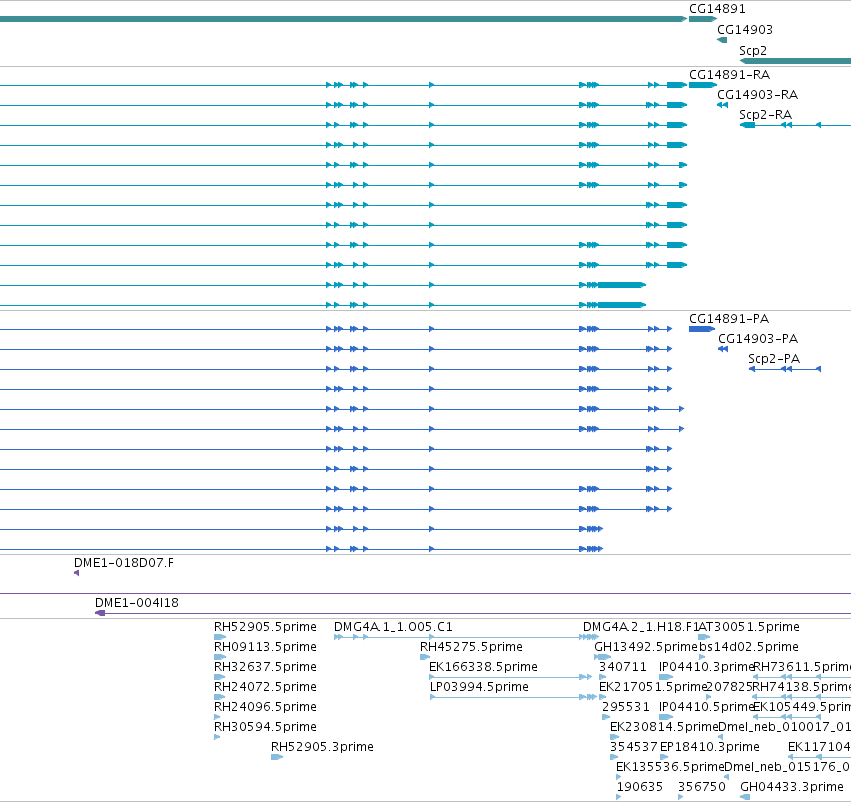Select the 340711 feature label
This screenshot has width=851, height=802.
(623, 667)
